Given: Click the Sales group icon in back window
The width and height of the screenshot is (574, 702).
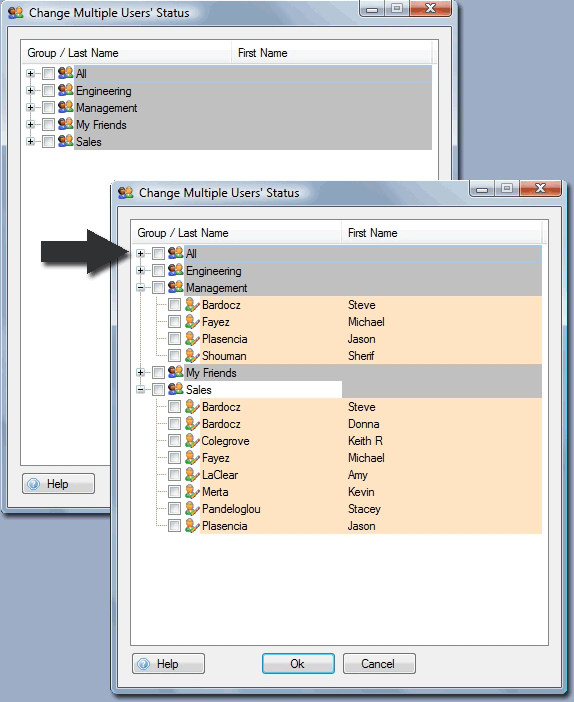Looking at the screenshot, I should pos(65,141).
